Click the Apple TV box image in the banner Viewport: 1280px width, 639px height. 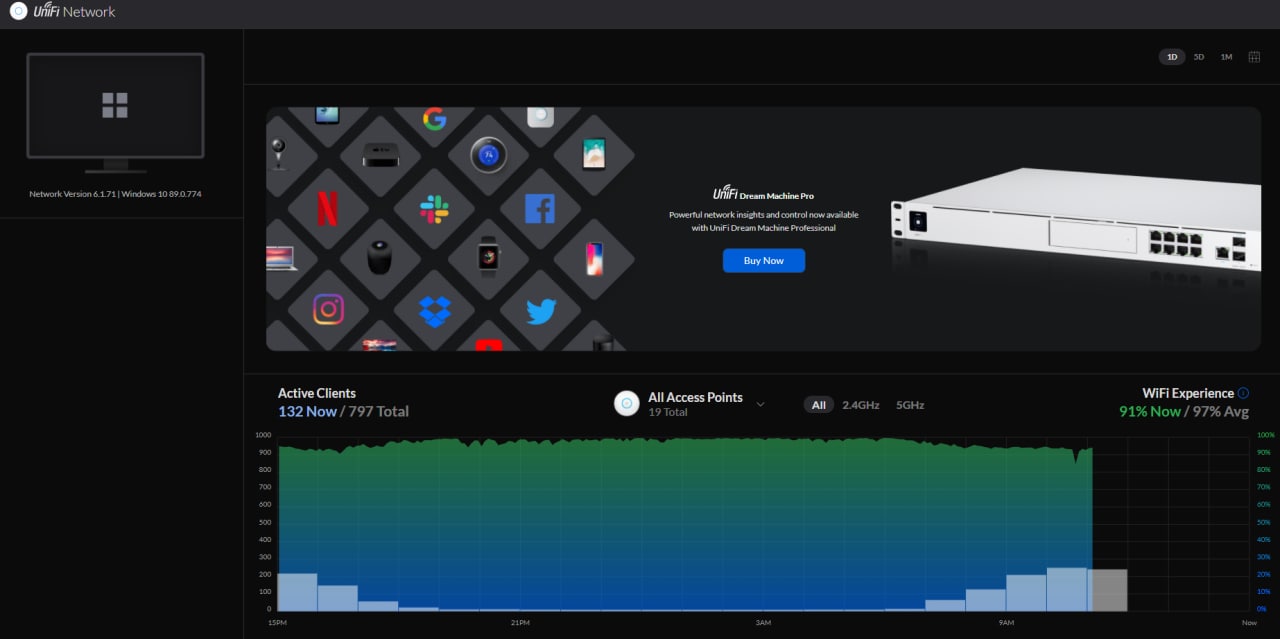point(380,156)
